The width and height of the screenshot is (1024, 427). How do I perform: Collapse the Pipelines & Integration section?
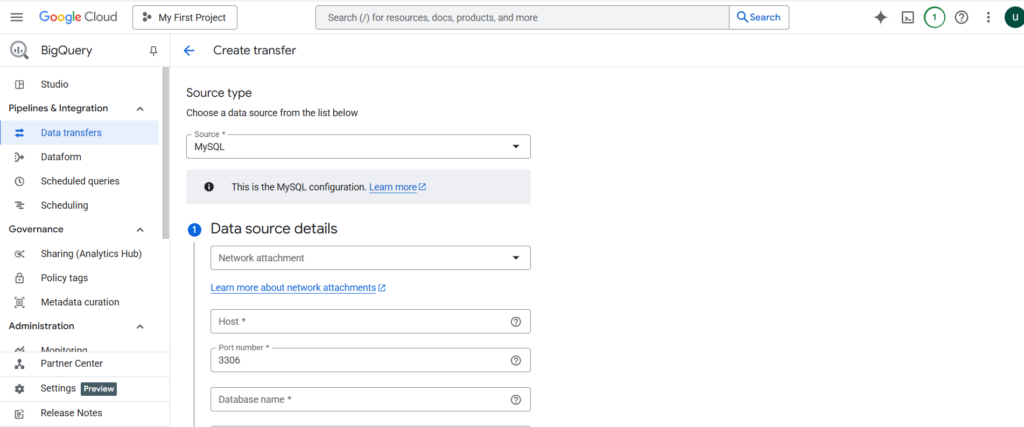click(140, 108)
